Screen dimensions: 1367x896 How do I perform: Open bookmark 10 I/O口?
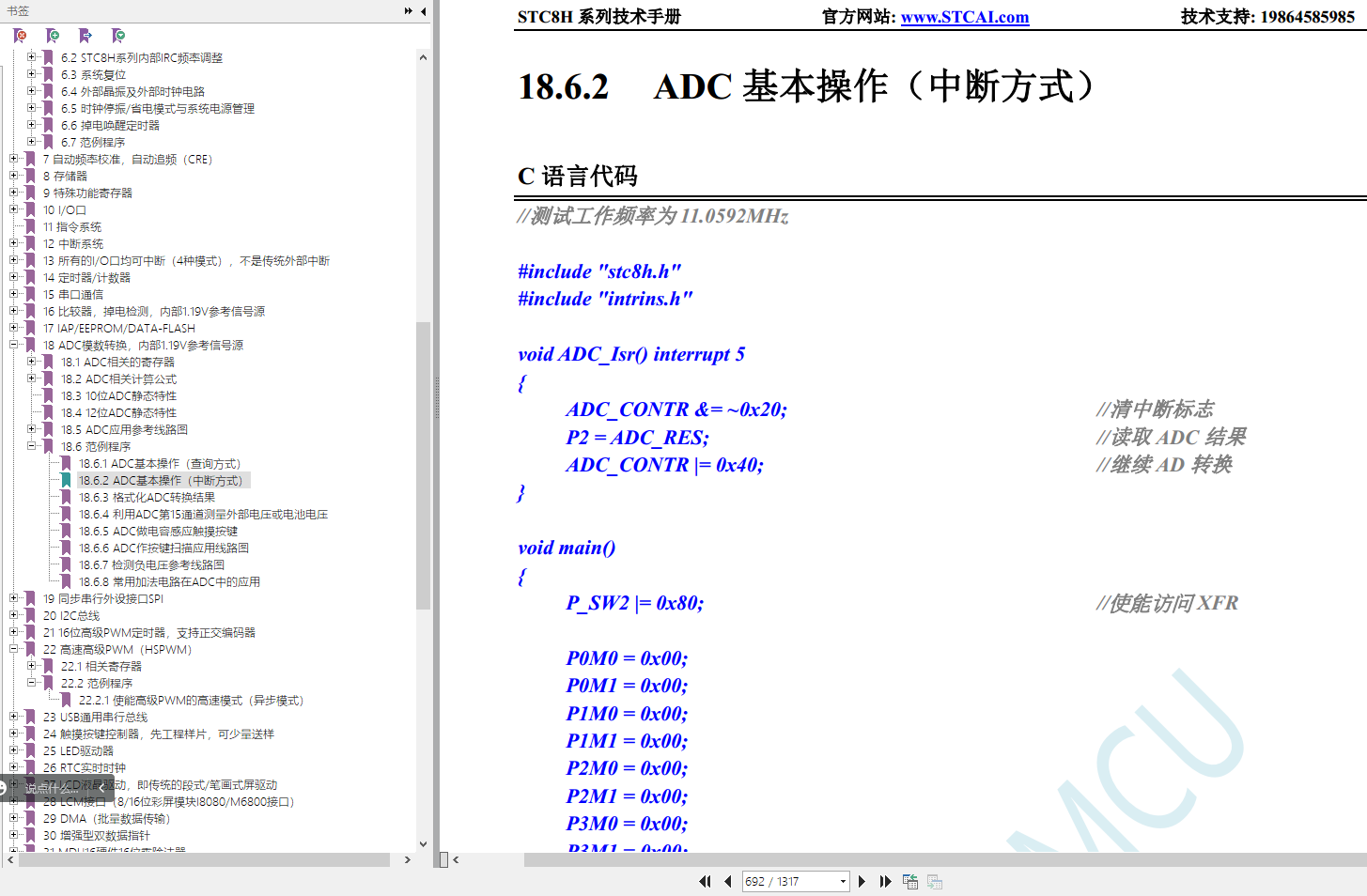click(x=64, y=210)
